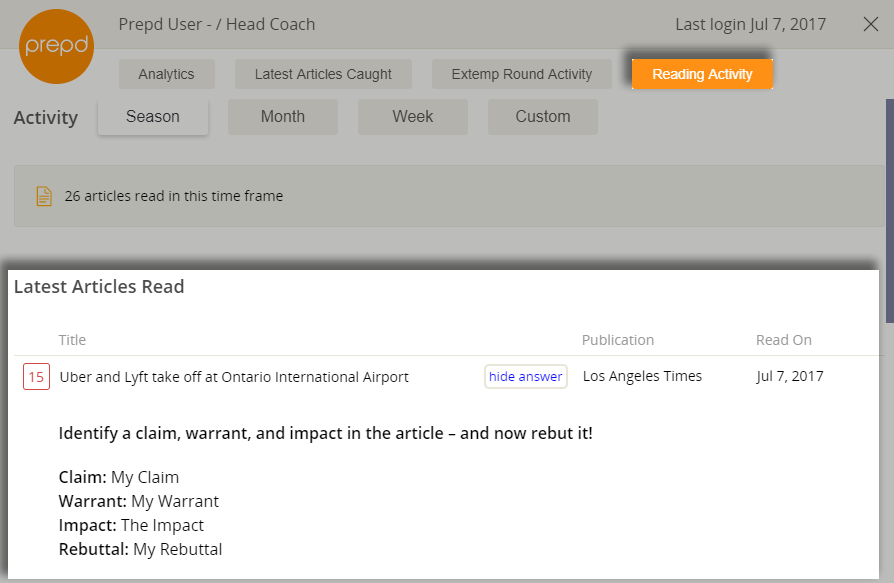Select the Reading Activity tab
The image size is (894, 583).
coord(702,74)
